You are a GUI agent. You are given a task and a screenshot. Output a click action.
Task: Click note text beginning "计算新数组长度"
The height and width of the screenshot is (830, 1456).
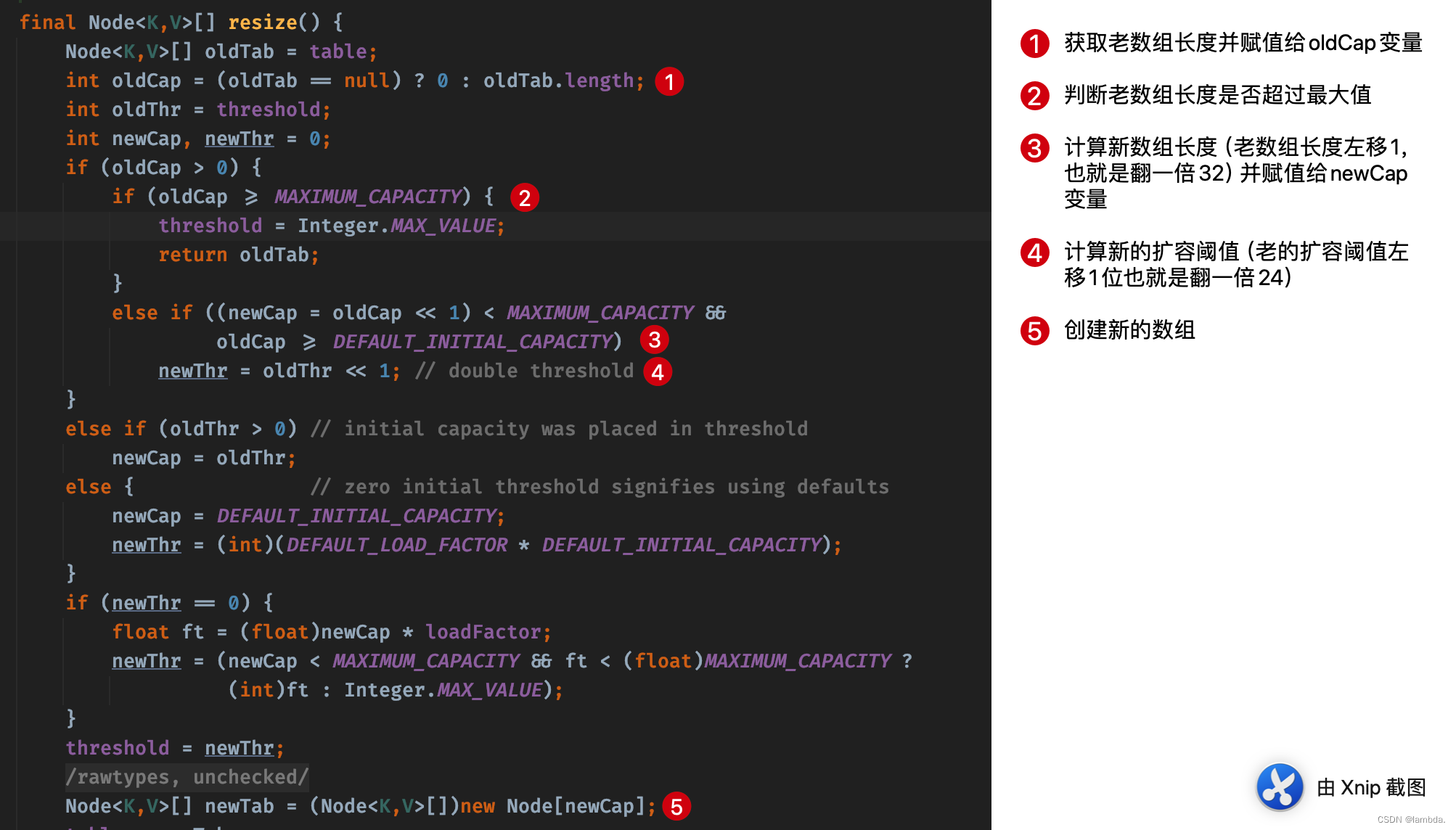pyautogui.click(x=1236, y=173)
